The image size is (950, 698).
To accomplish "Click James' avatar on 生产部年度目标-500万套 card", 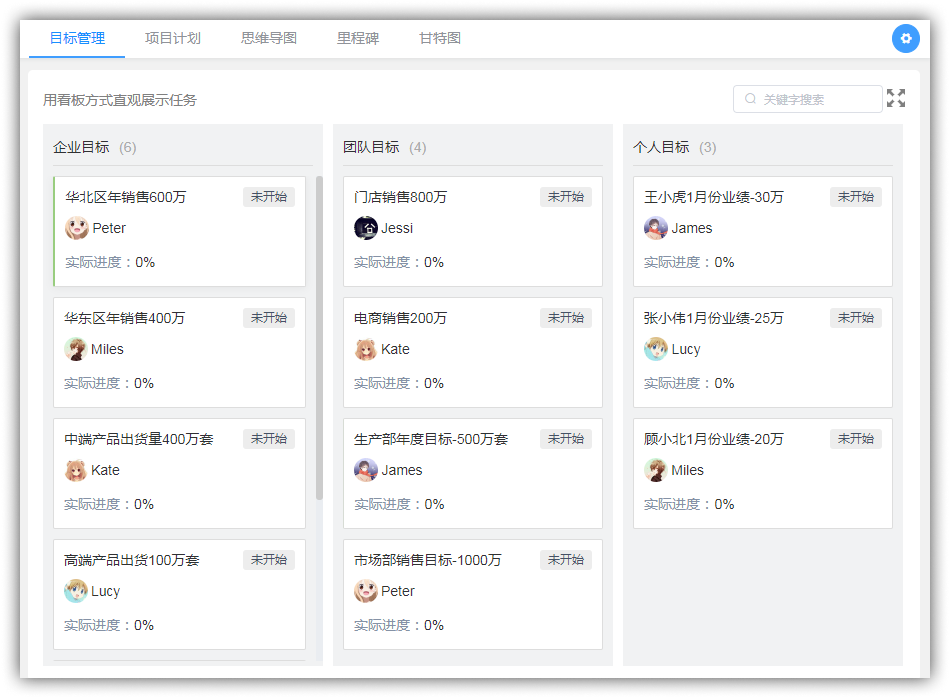I will (366, 470).
